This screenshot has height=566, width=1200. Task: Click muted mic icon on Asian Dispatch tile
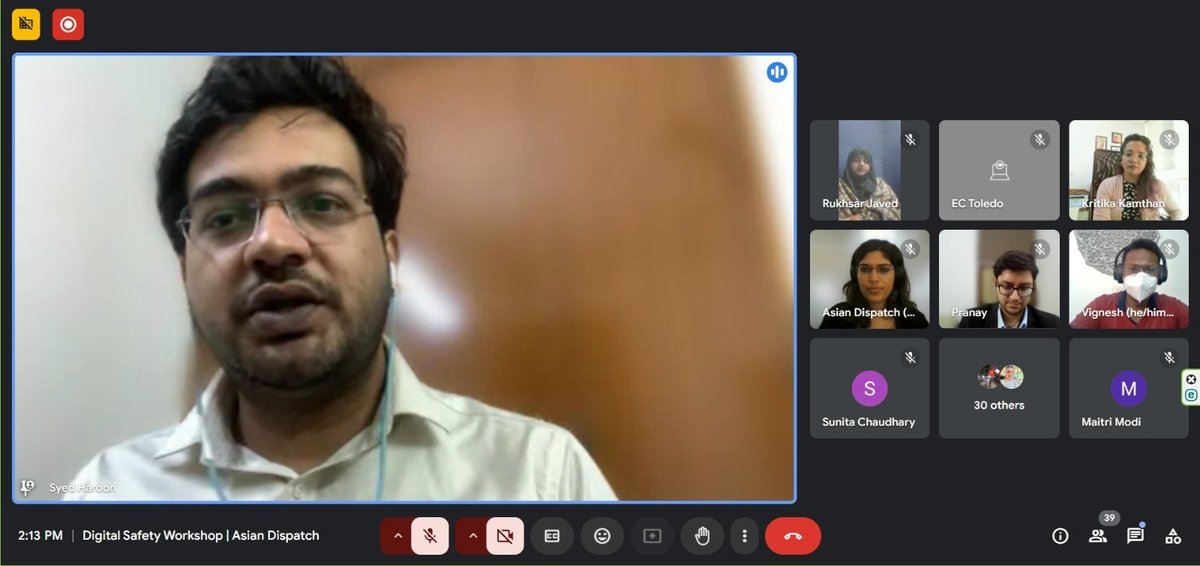click(910, 249)
